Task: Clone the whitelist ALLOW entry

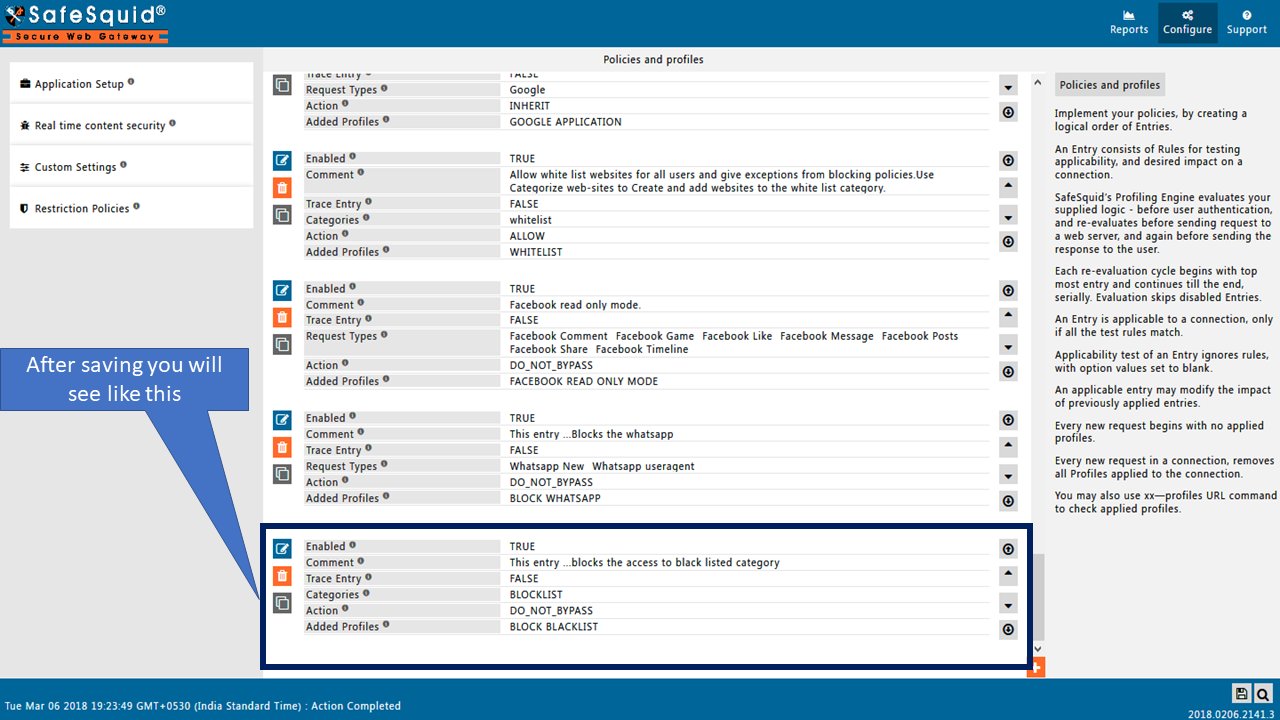Action: coord(282,214)
